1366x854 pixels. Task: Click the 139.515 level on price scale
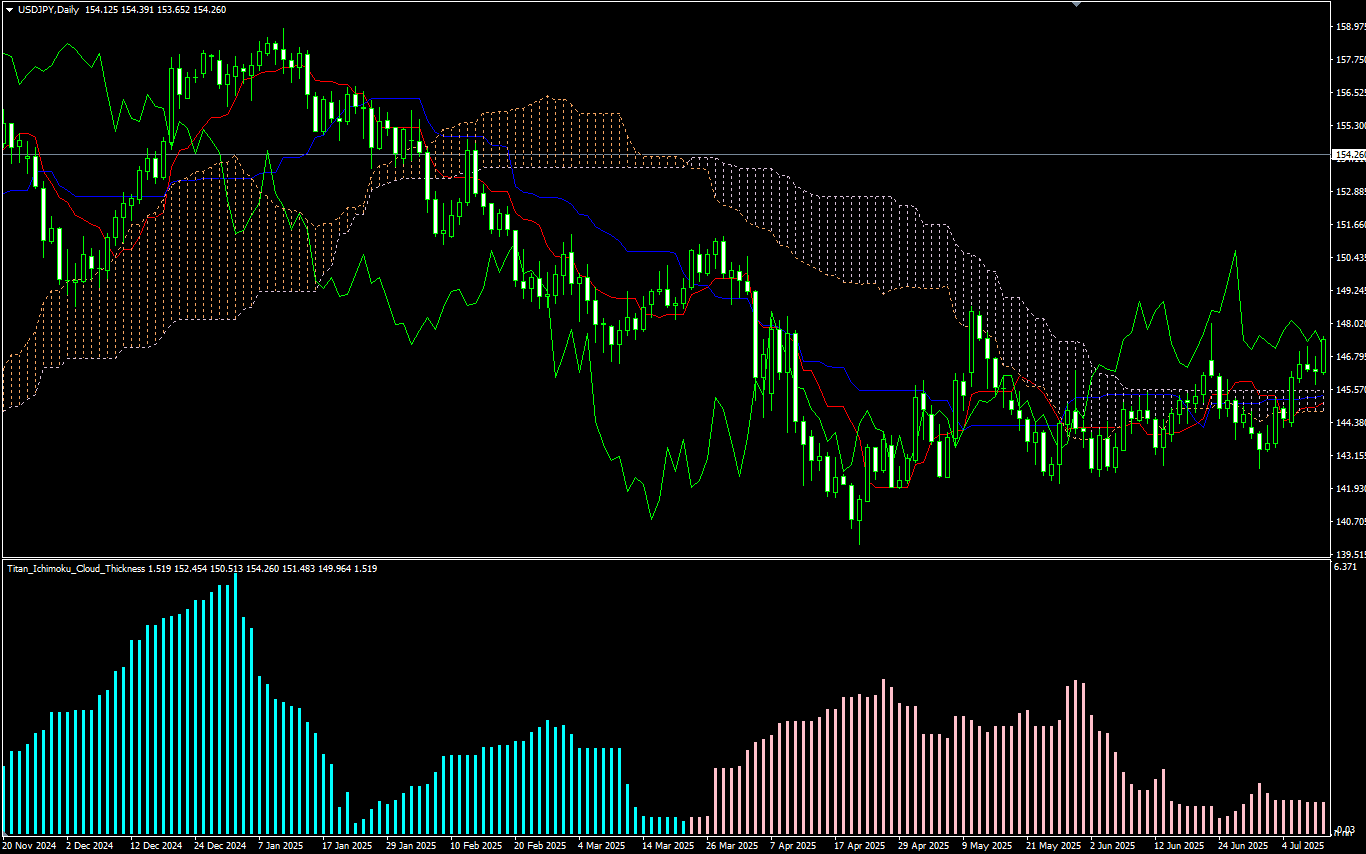pyautogui.click(x=1349, y=554)
